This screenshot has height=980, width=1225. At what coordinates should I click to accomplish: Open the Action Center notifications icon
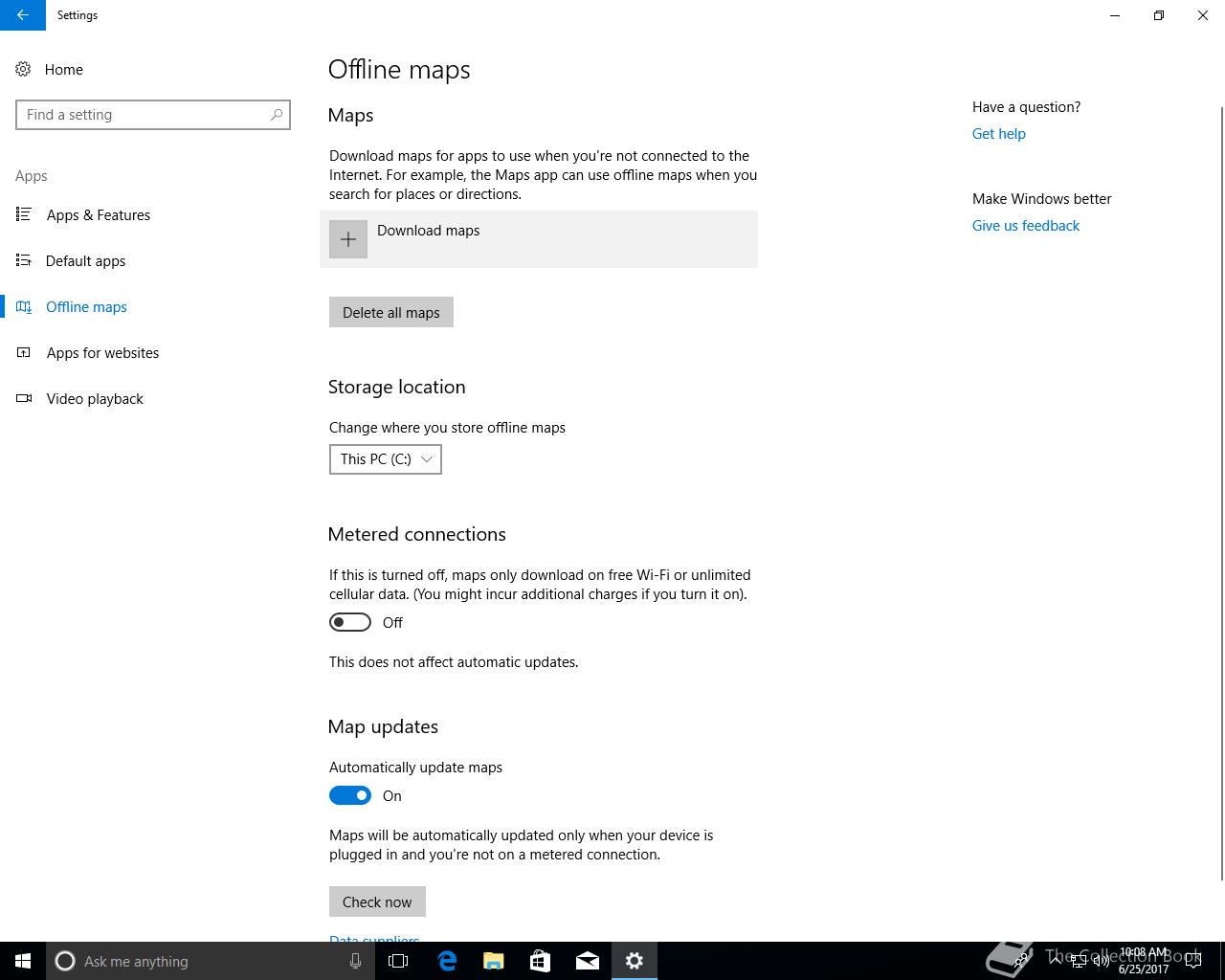[x=1193, y=961]
